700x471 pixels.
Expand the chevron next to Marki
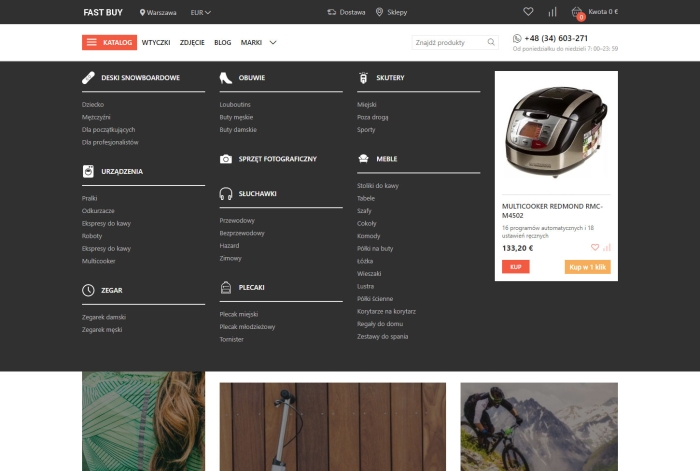[273, 42]
